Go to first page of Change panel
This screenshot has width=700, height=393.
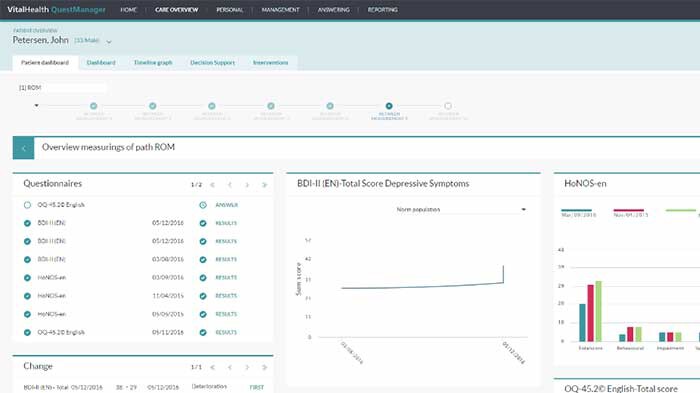click(212, 367)
